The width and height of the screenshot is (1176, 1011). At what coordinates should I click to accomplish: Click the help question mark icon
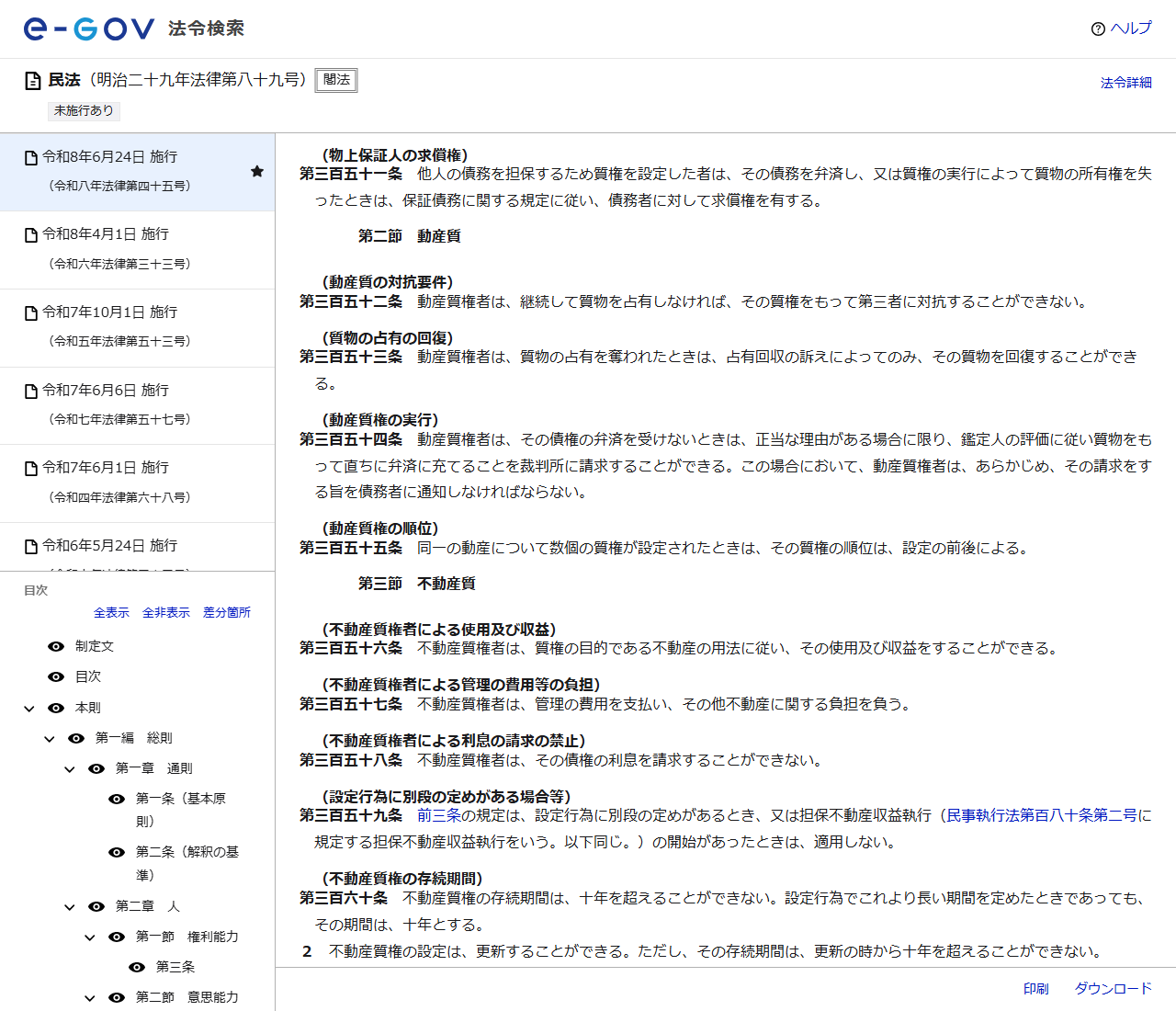point(1098,28)
